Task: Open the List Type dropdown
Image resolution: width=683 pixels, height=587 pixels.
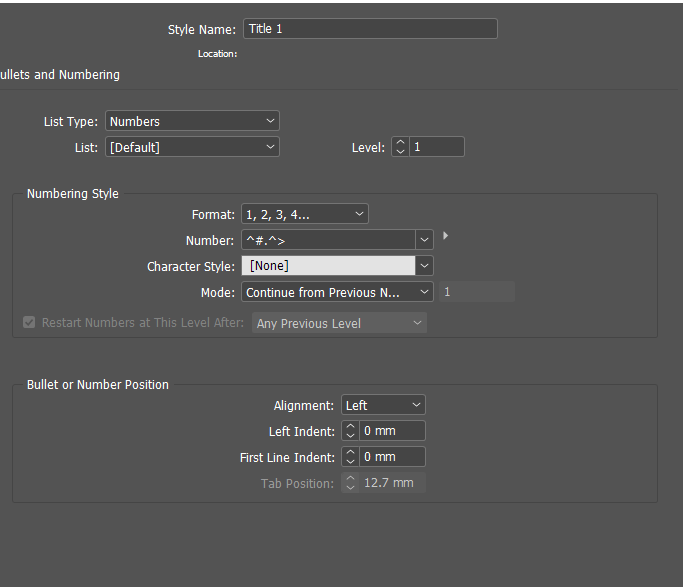Action: coord(192,121)
